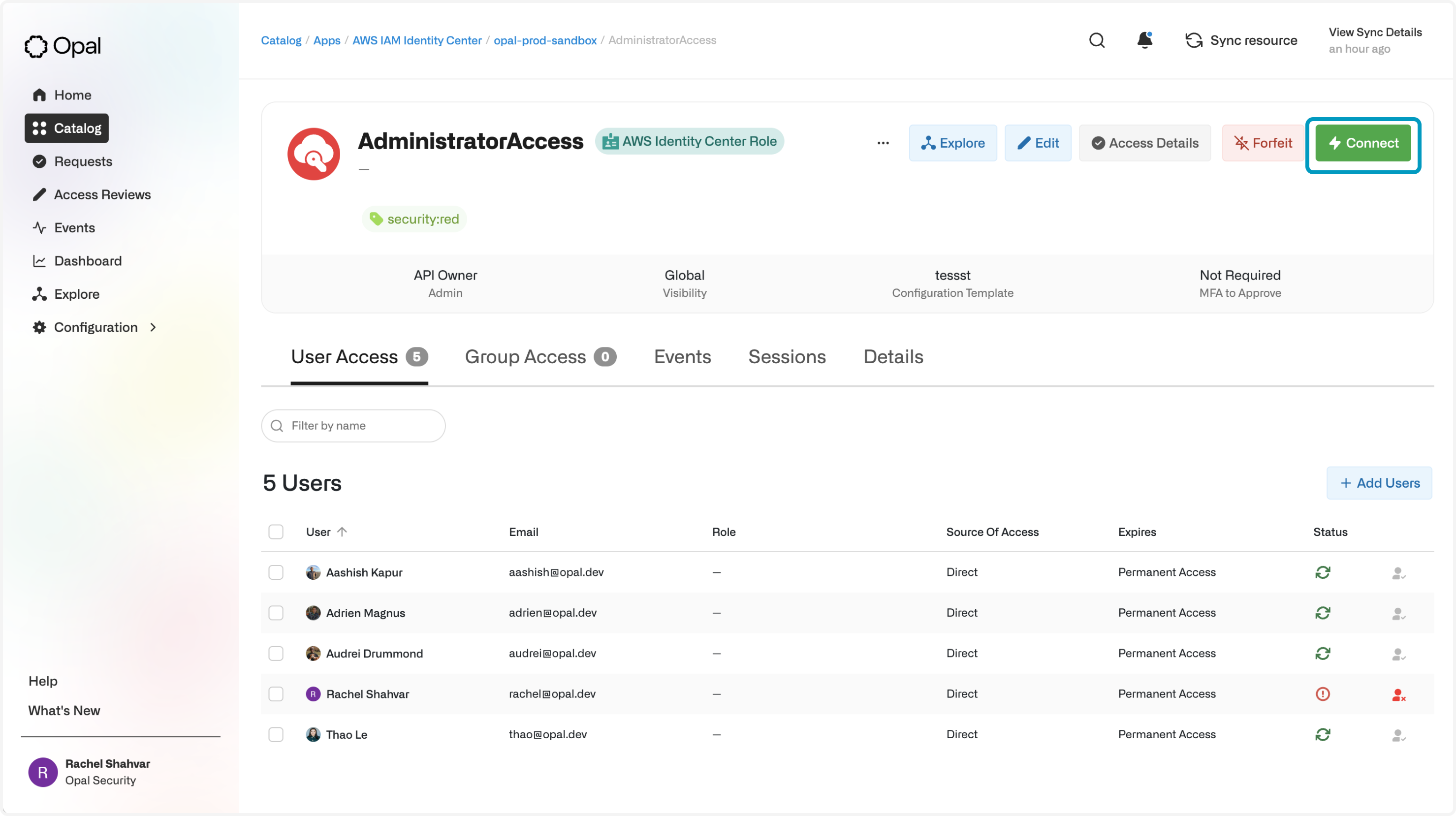Click the Source Of Access column header
This screenshot has width=1456, height=816.
992,532
